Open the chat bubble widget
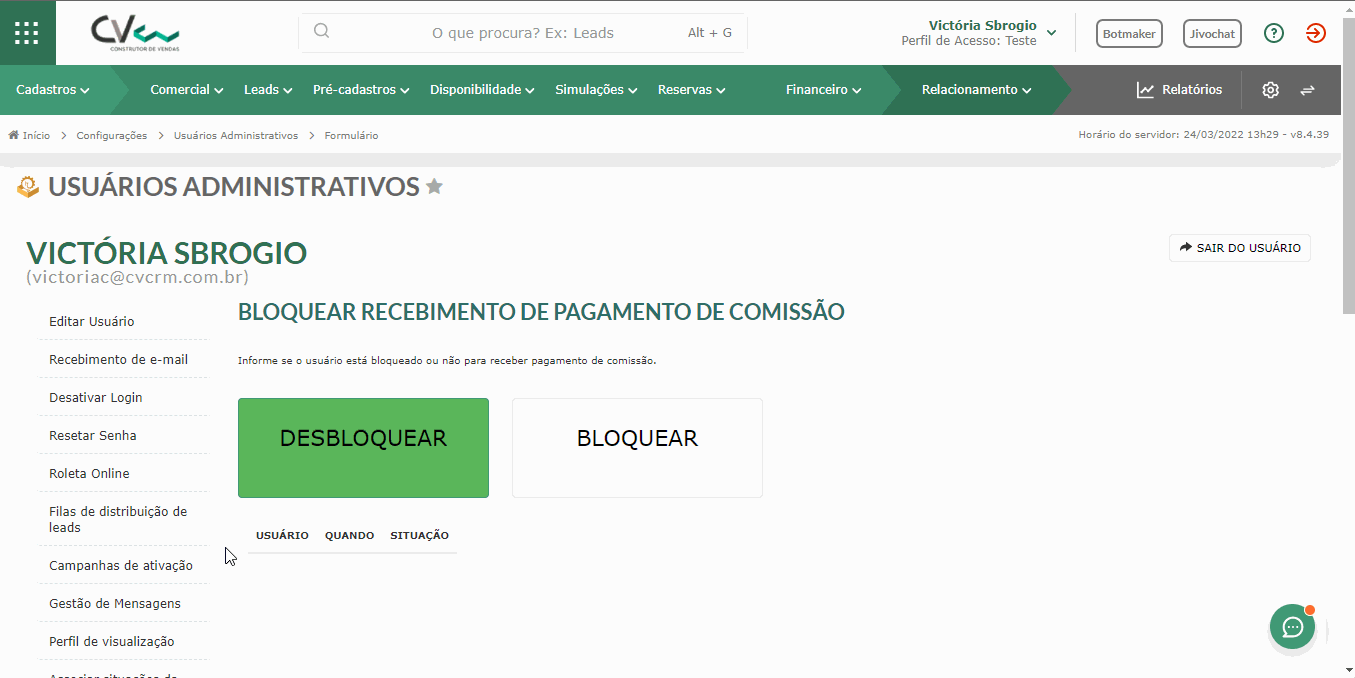1355x678 pixels. [x=1293, y=627]
